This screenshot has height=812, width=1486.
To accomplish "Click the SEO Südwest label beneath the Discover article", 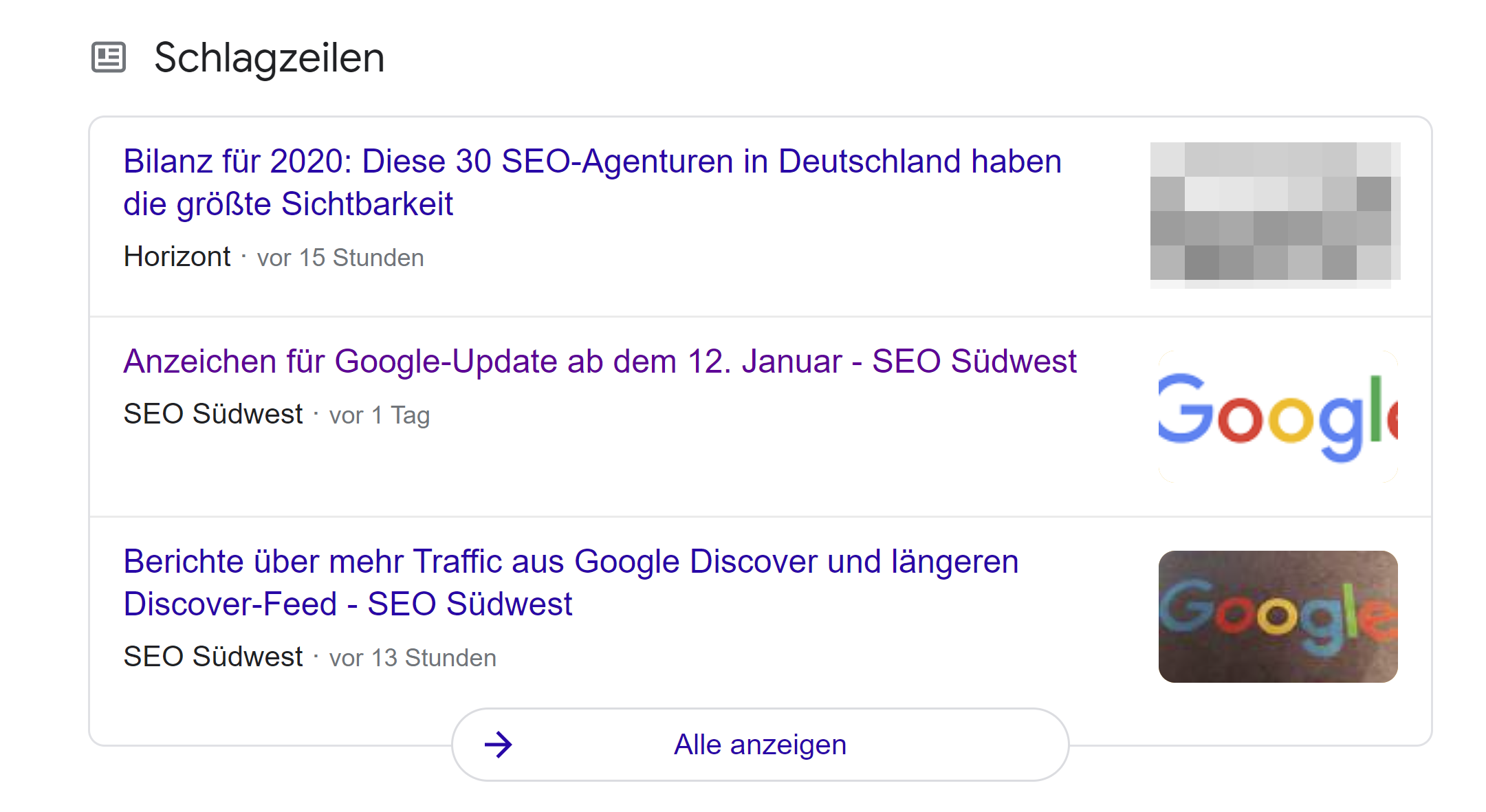I will point(212,657).
